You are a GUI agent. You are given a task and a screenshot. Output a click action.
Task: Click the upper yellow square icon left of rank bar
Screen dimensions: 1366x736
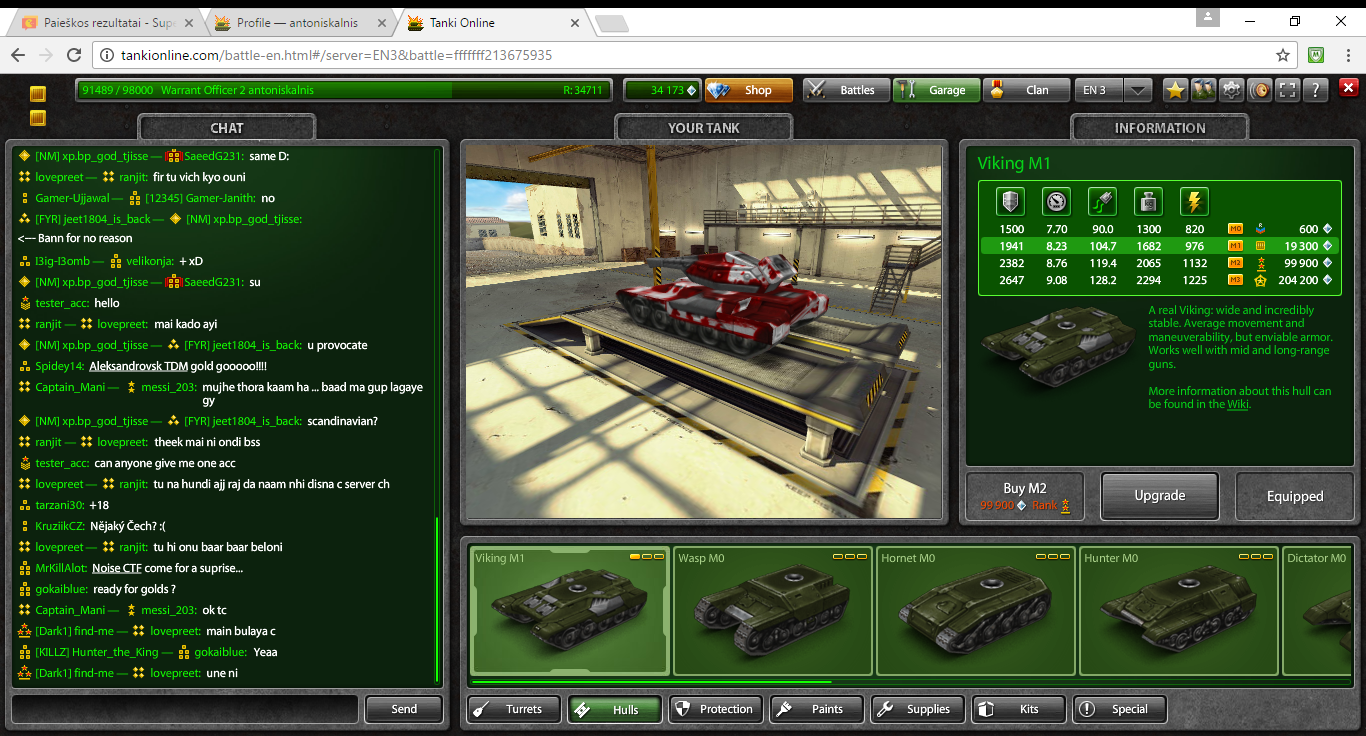point(37,95)
